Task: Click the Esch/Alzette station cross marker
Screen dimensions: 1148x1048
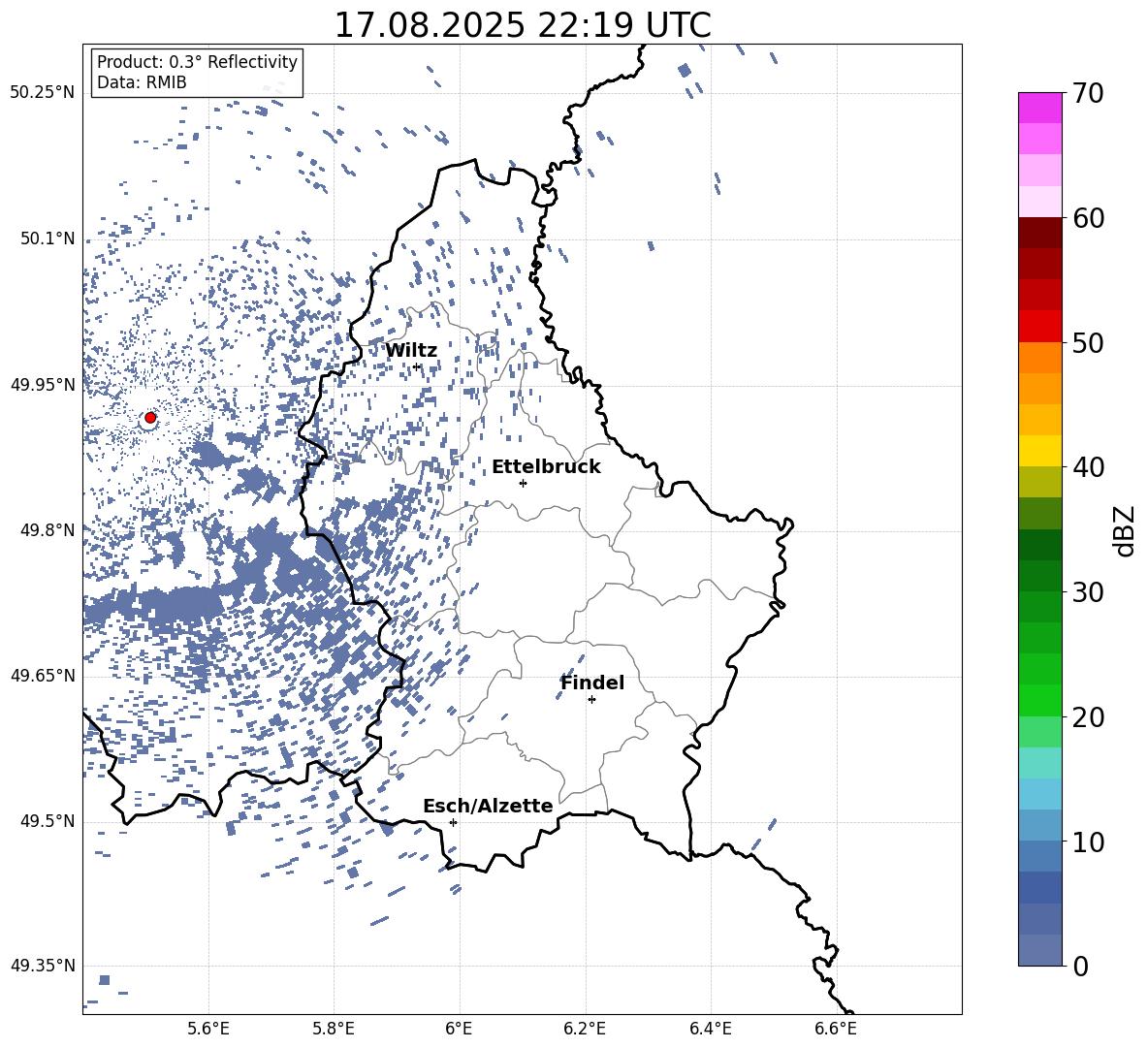Action: click(453, 822)
